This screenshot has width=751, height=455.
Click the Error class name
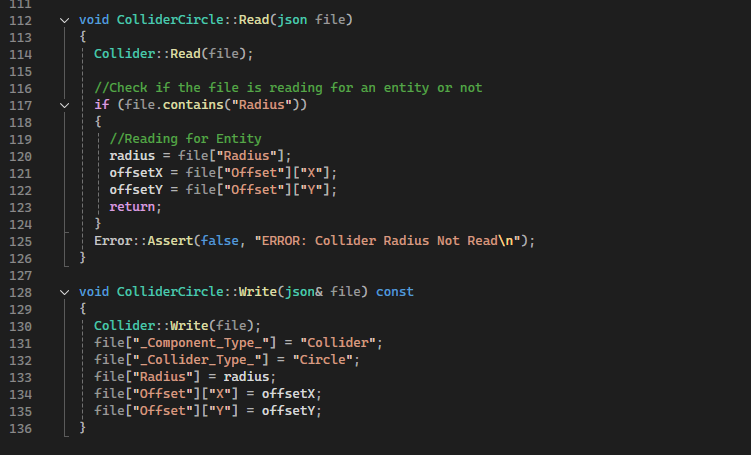[113, 241]
